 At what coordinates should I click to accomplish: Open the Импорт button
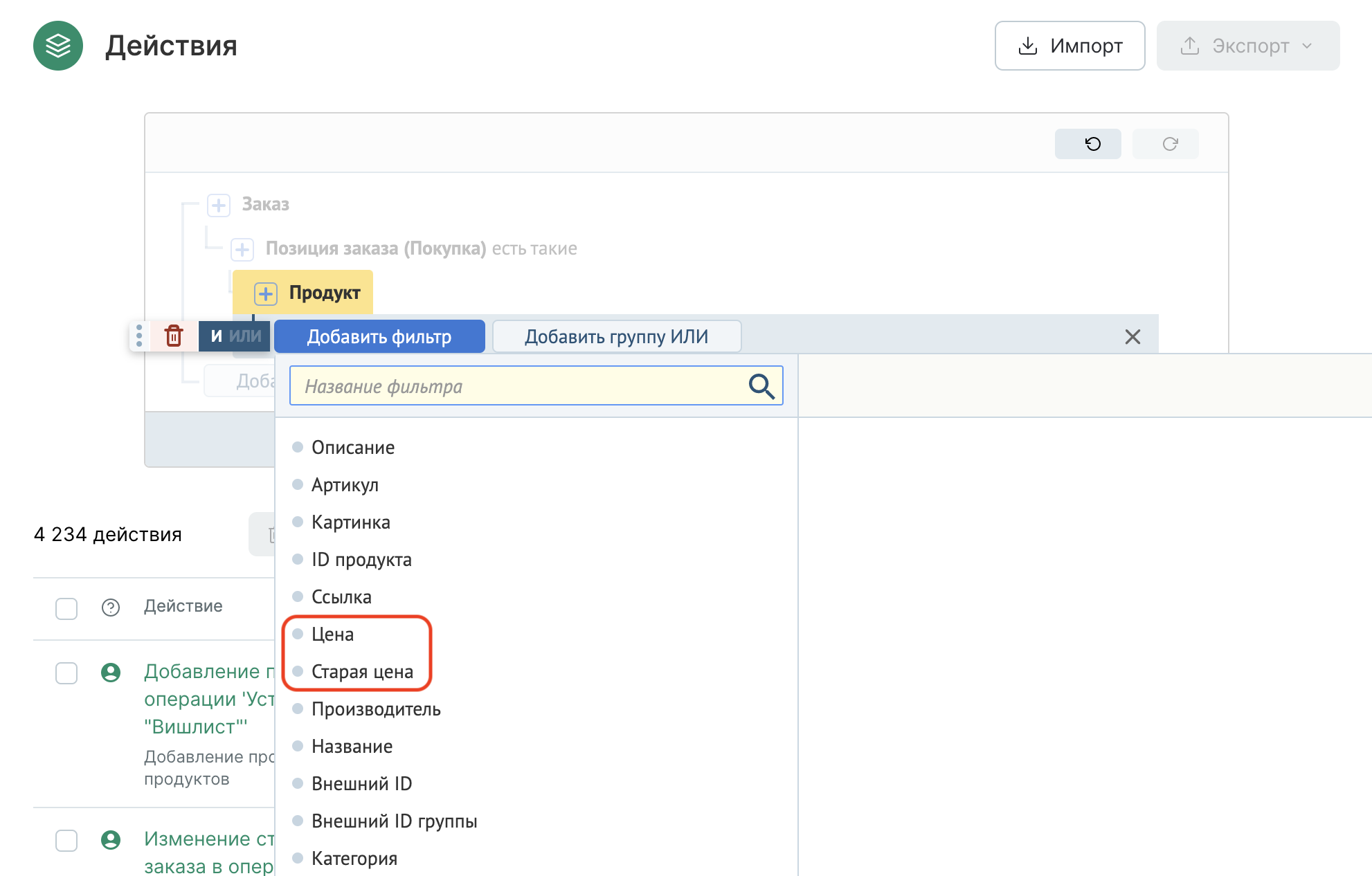[x=1069, y=46]
